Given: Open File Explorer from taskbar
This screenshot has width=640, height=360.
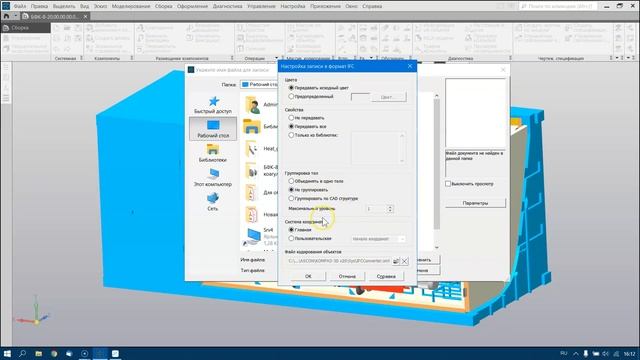Looking at the screenshot, I should (38, 353).
